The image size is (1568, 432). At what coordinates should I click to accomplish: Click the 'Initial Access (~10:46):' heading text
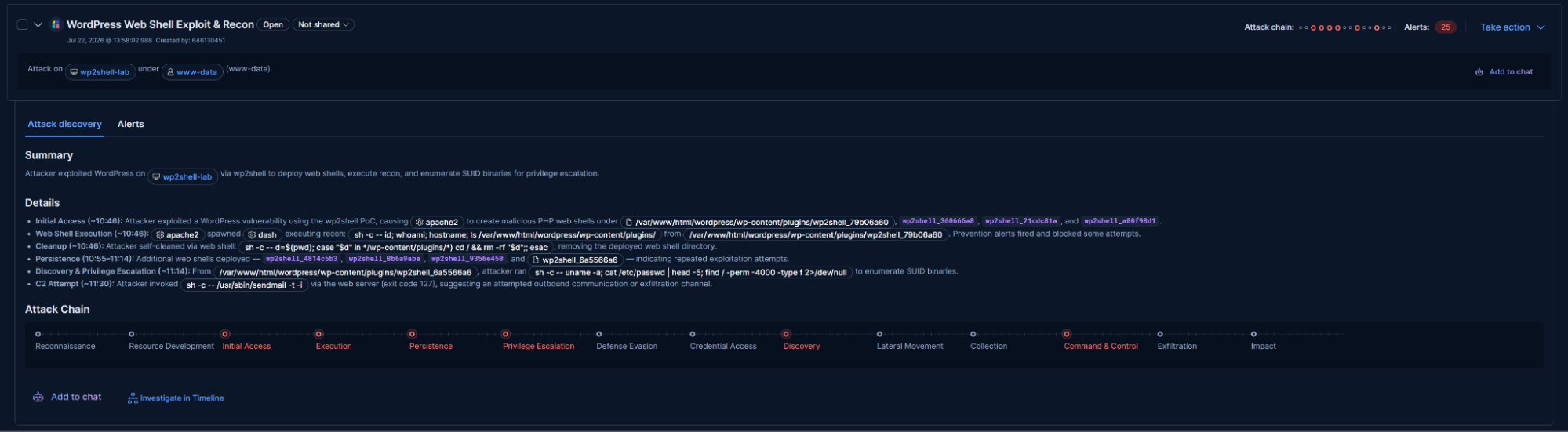click(78, 221)
